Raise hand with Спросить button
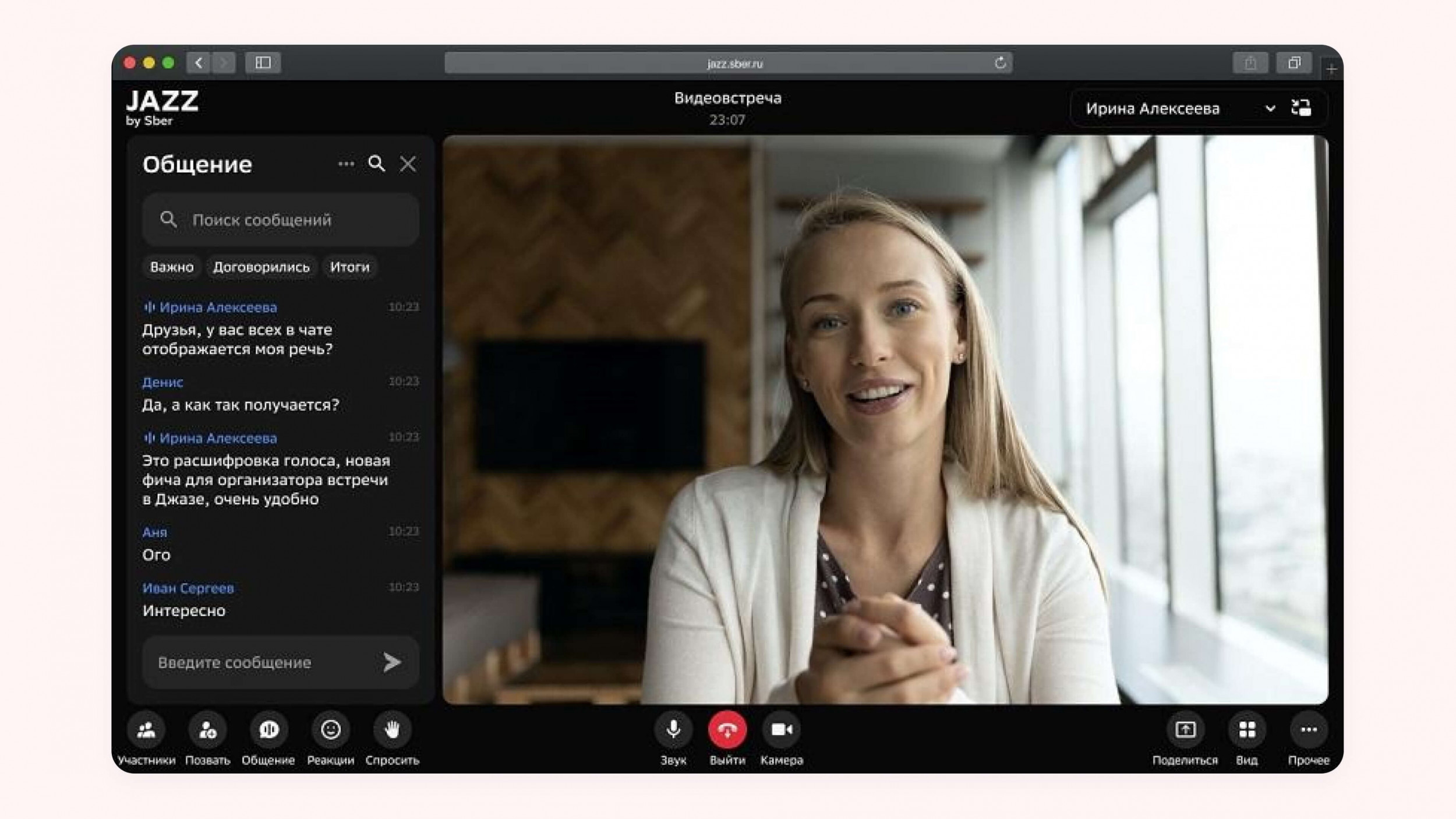1456x819 pixels. click(392, 729)
